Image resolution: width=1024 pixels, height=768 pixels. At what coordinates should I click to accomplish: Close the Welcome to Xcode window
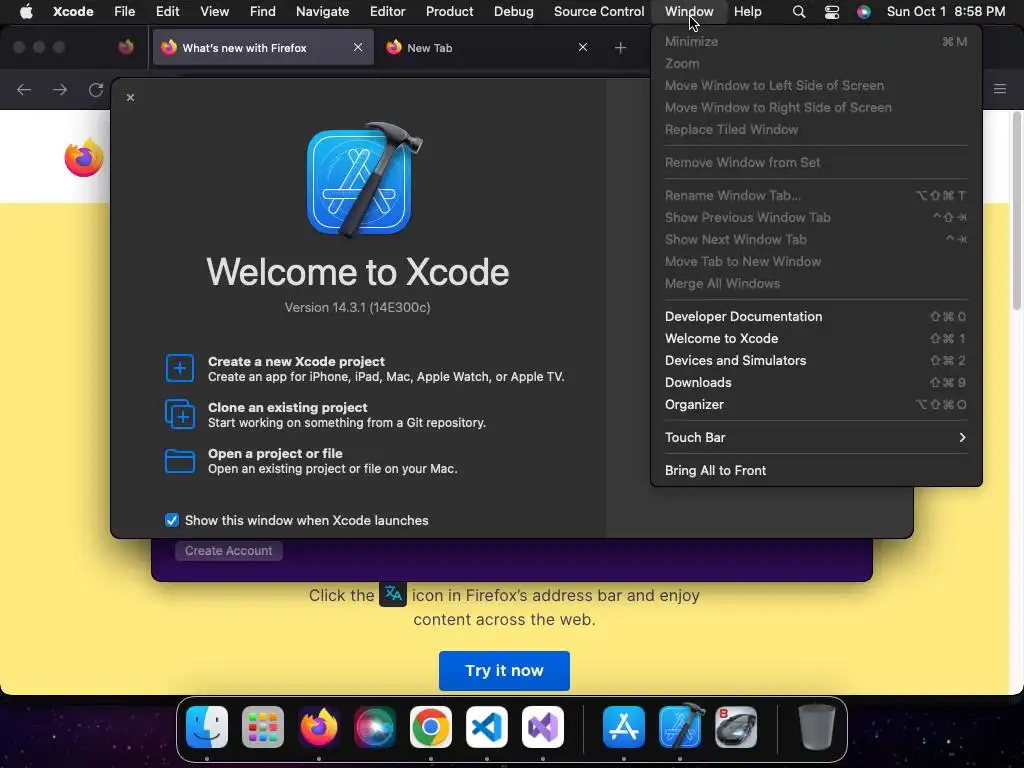point(131,97)
